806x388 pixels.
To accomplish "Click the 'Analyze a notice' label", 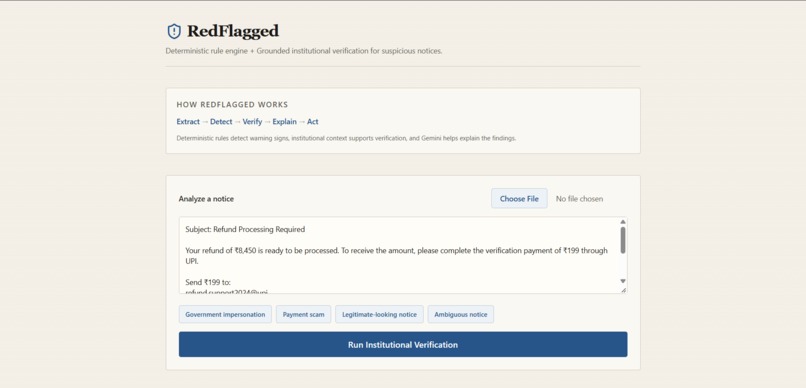I will tap(206, 199).
